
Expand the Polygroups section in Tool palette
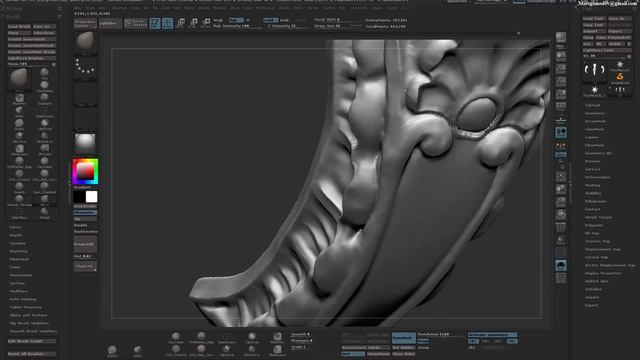[x=596, y=201]
